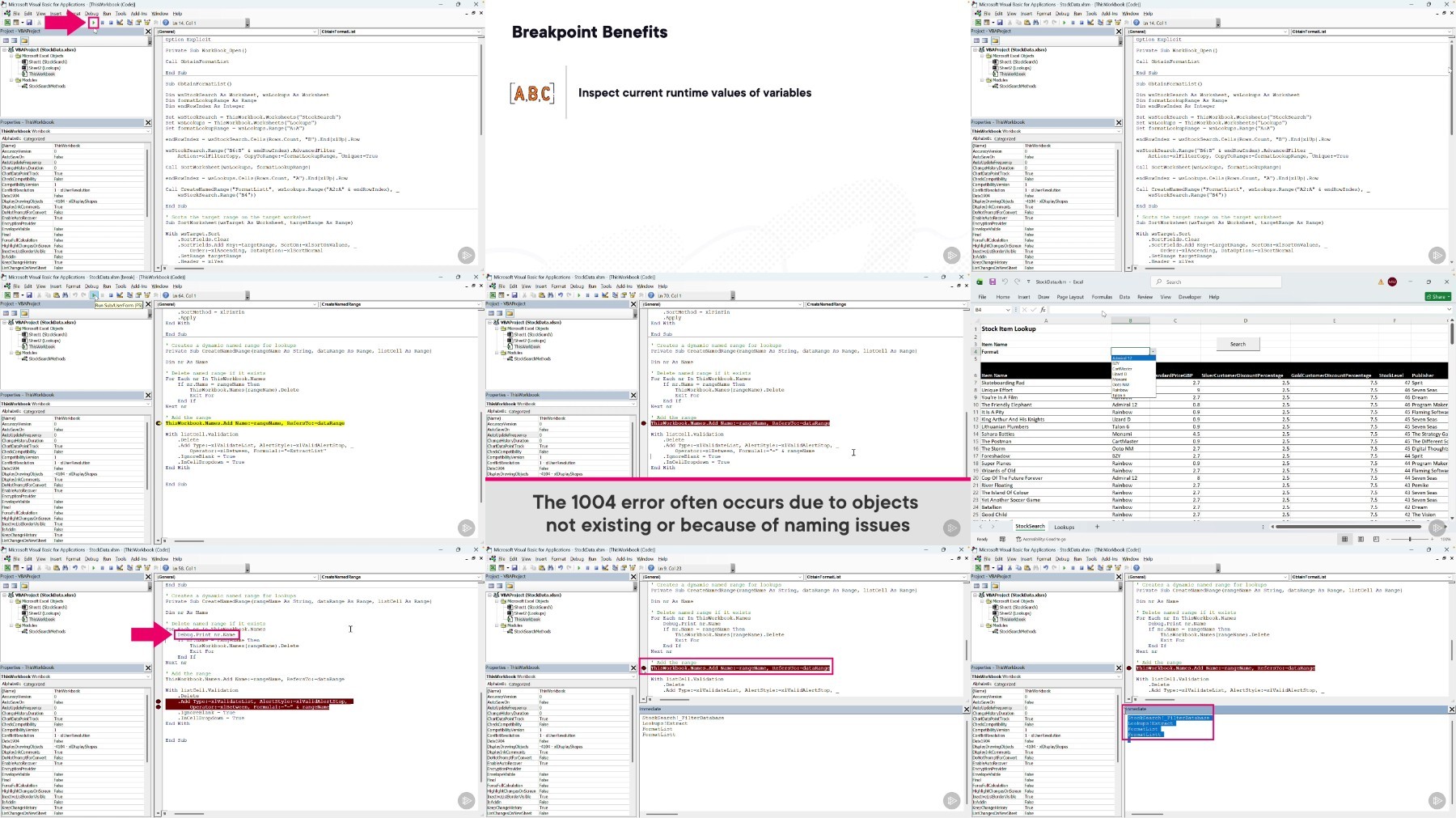Image resolution: width=1456 pixels, height=818 pixels.
Task: Choose Admiral 12 from Excel's Format dropdown list
Action: pos(1132,358)
